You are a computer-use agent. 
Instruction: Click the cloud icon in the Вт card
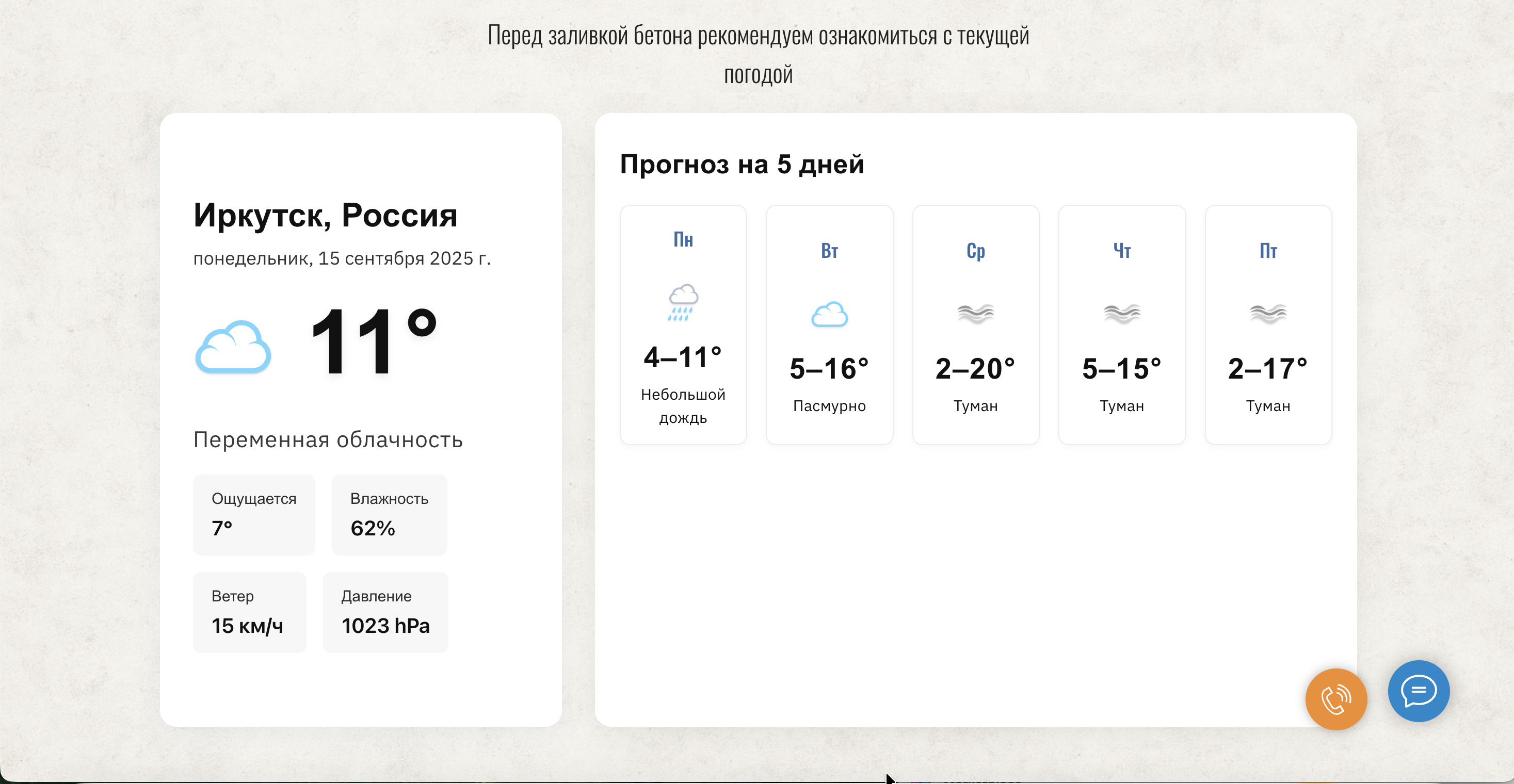[829, 314]
